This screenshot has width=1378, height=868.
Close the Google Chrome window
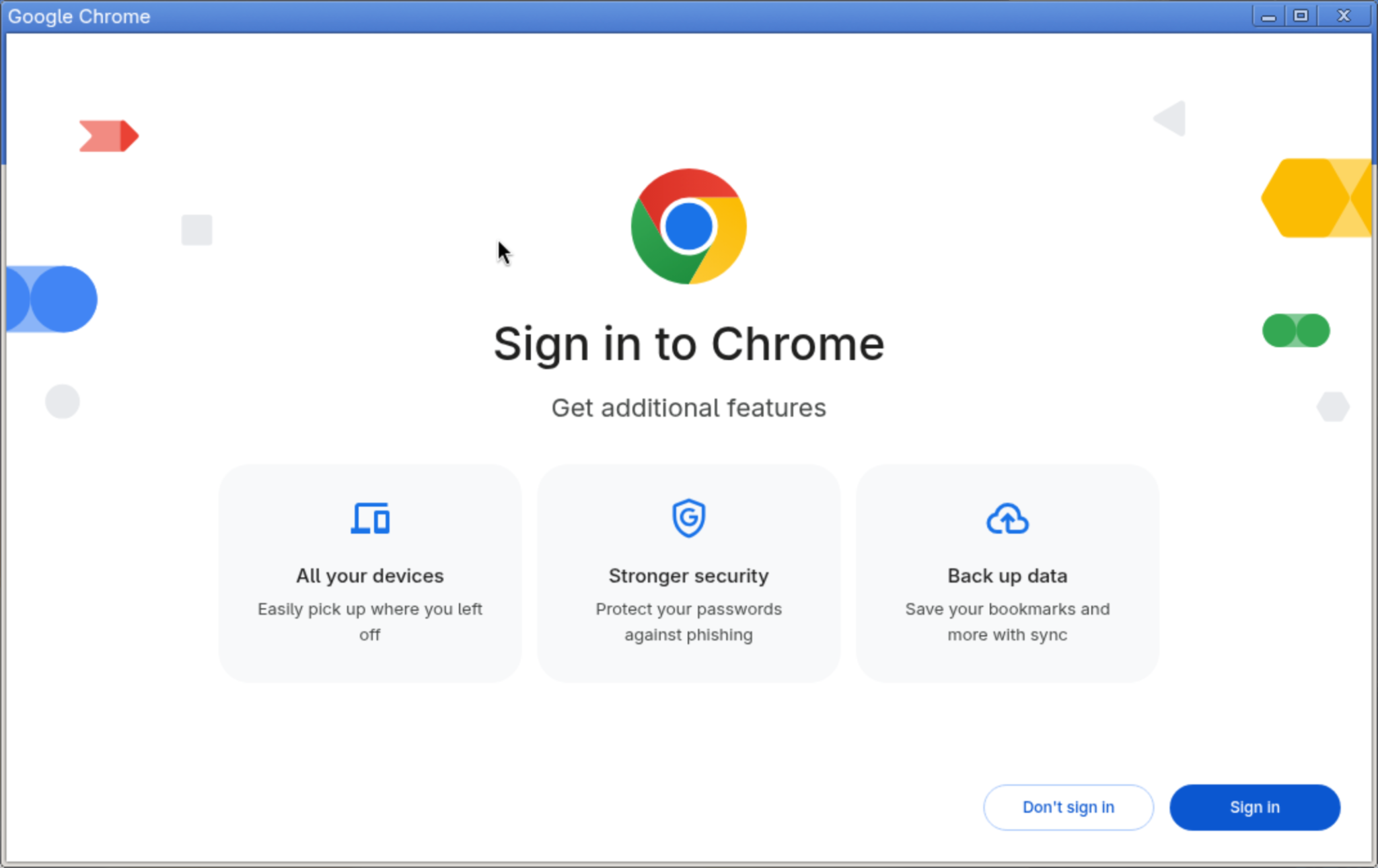1343,15
